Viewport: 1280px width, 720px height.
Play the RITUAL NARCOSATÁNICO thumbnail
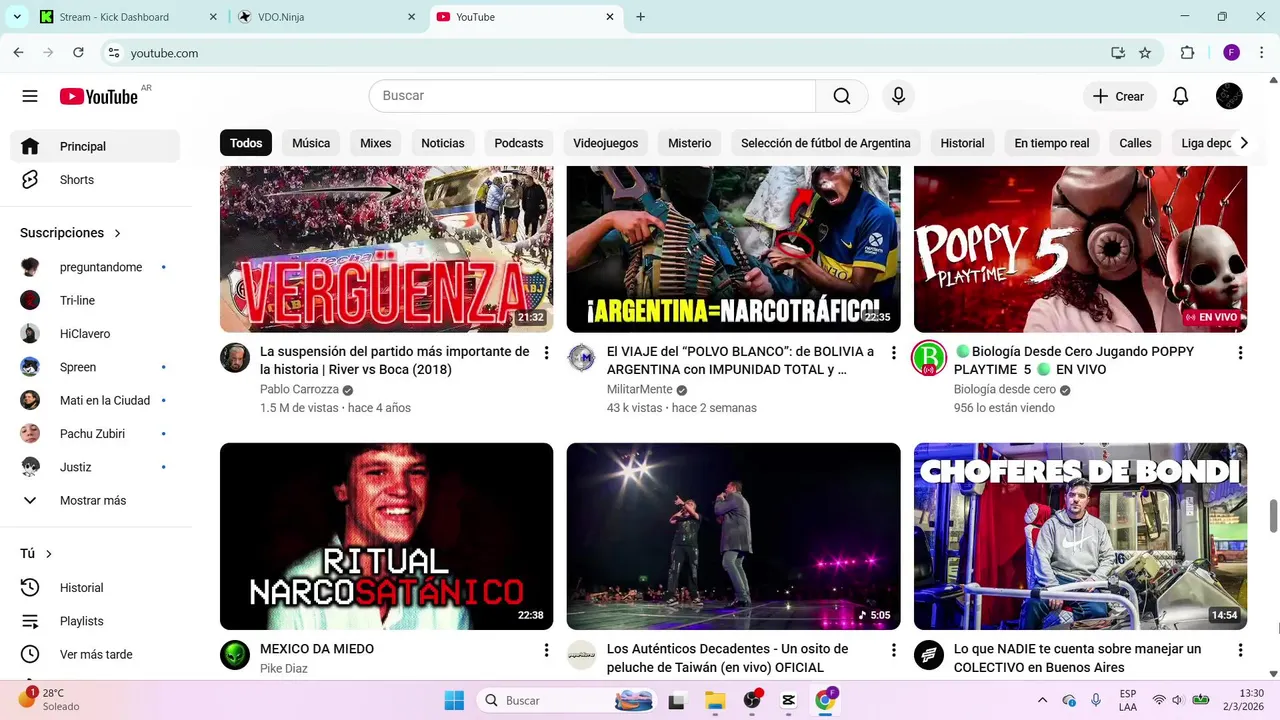386,536
